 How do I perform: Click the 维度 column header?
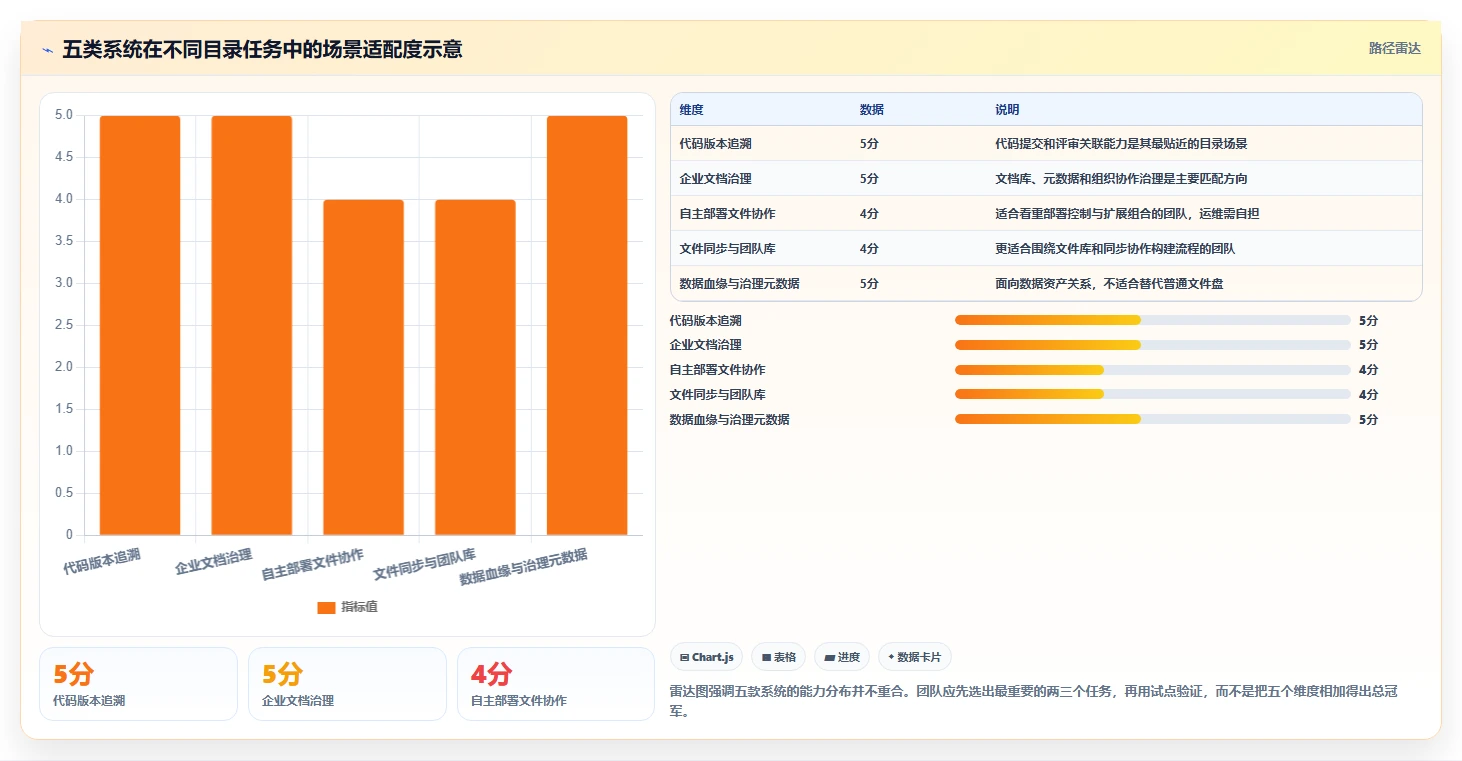click(691, 110)
